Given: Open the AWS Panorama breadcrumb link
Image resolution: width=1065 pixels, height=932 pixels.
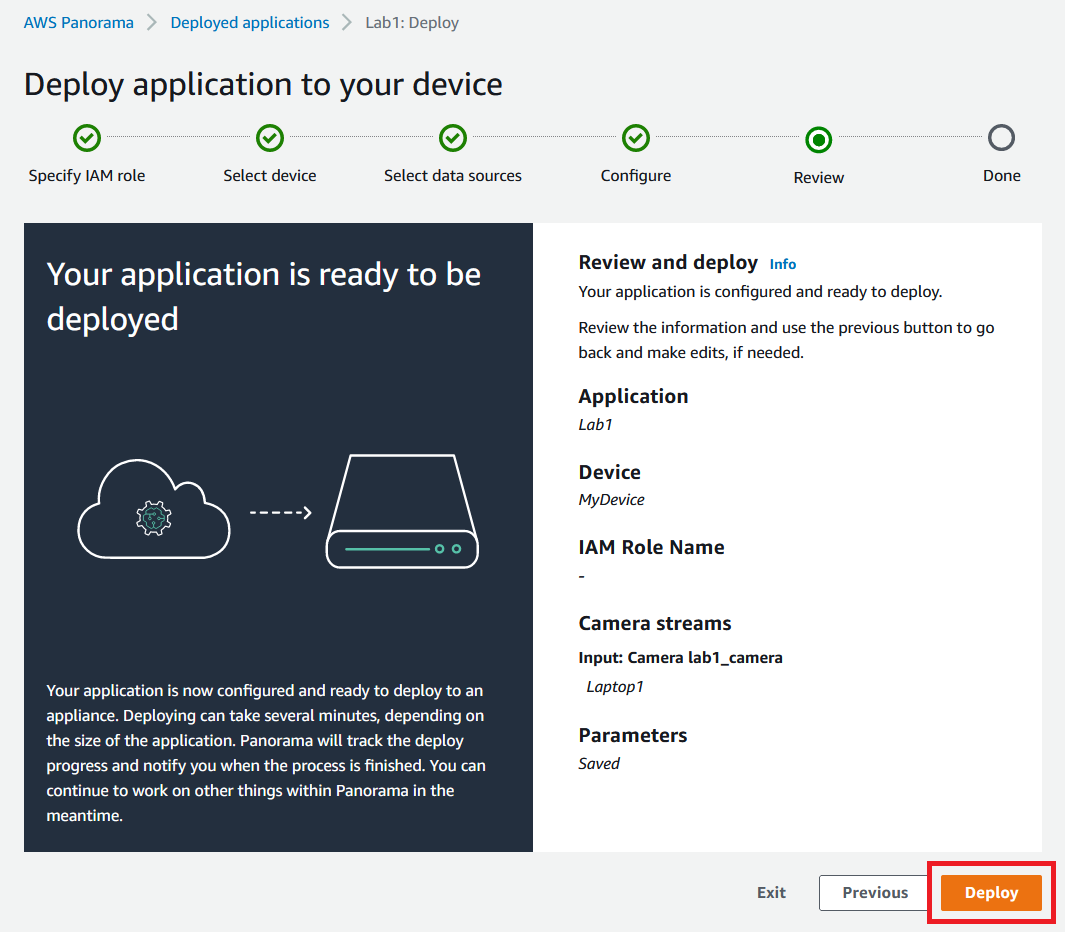Looking at the screenshot, I should [79, 22].
